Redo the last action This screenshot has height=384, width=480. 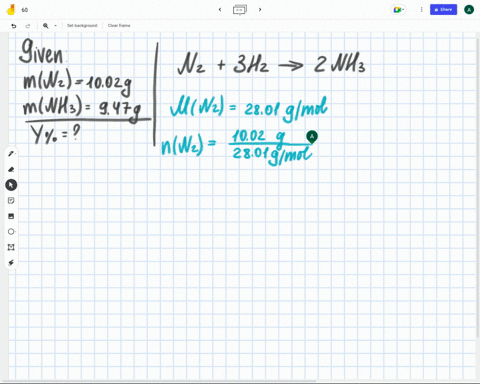(28, 26)
